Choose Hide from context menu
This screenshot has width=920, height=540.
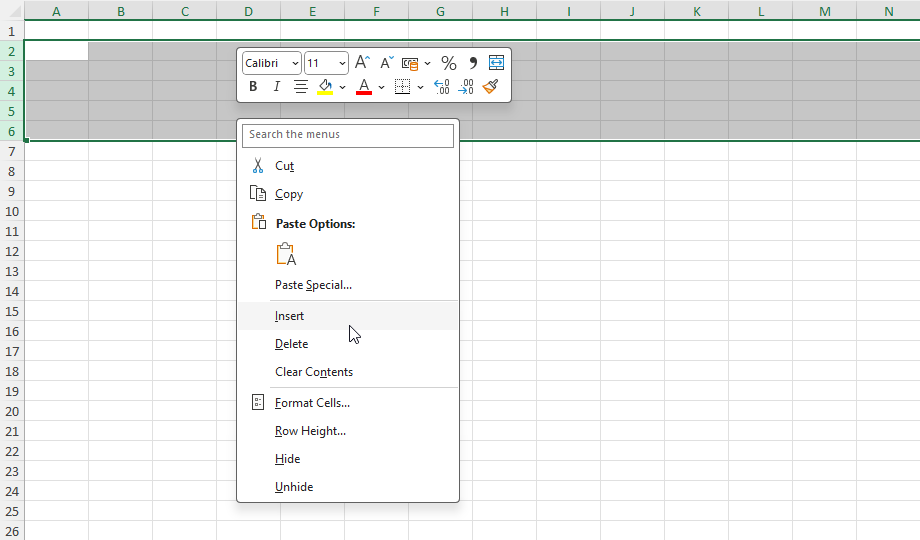[x=348, y=459]
